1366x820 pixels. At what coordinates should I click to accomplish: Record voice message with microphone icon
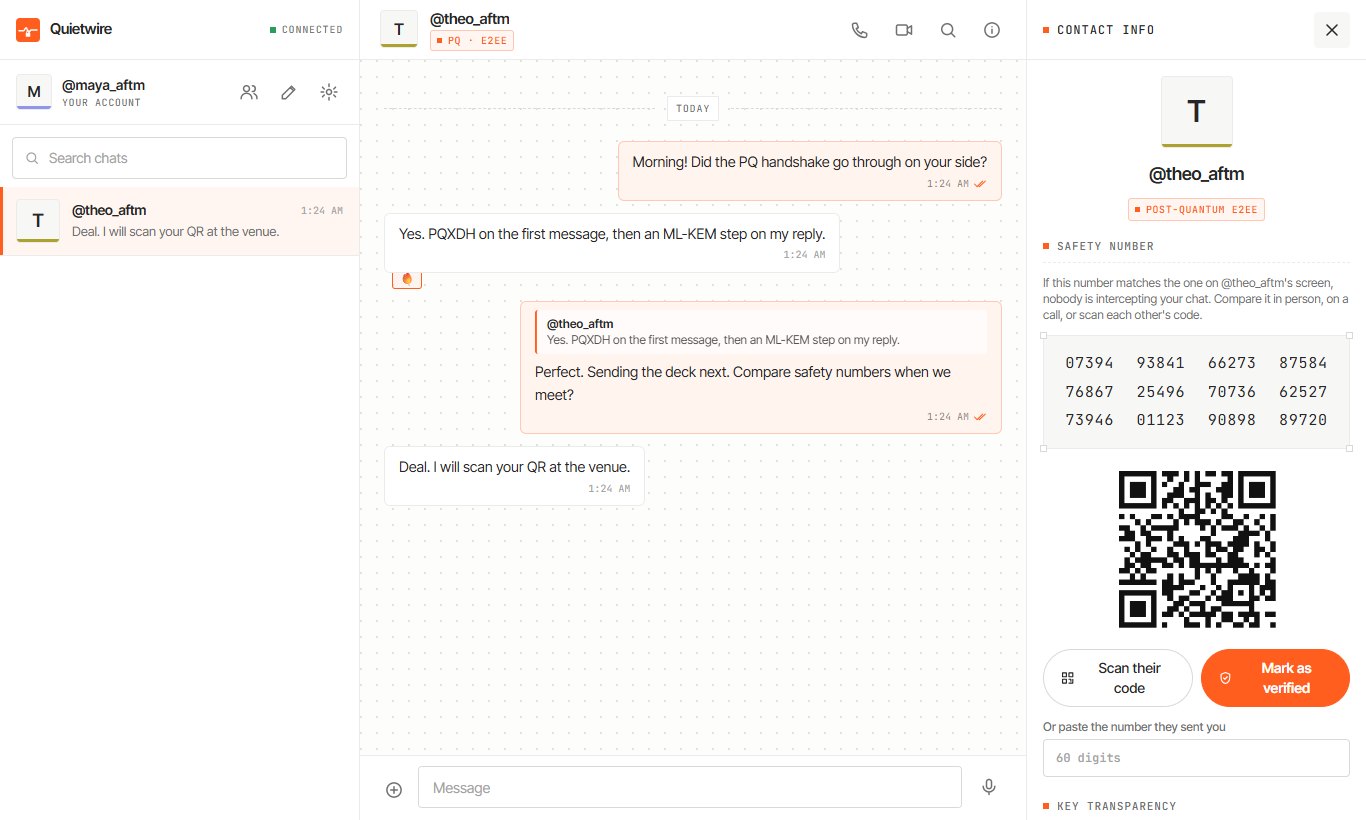pyautogui.click(x=989, y=787)
